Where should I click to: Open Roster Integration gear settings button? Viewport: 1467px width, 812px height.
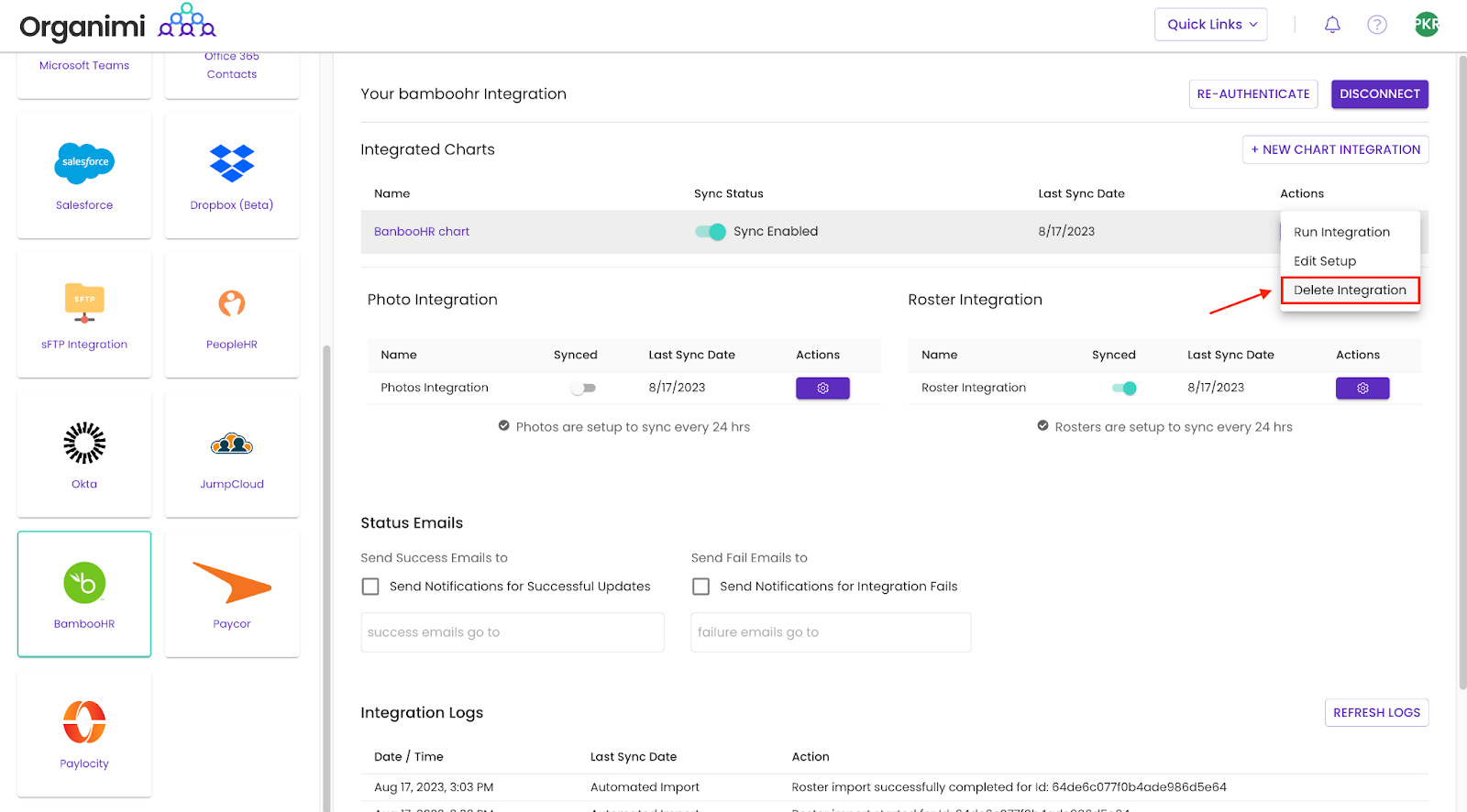pyautogui.click(x=1362, y=389)
